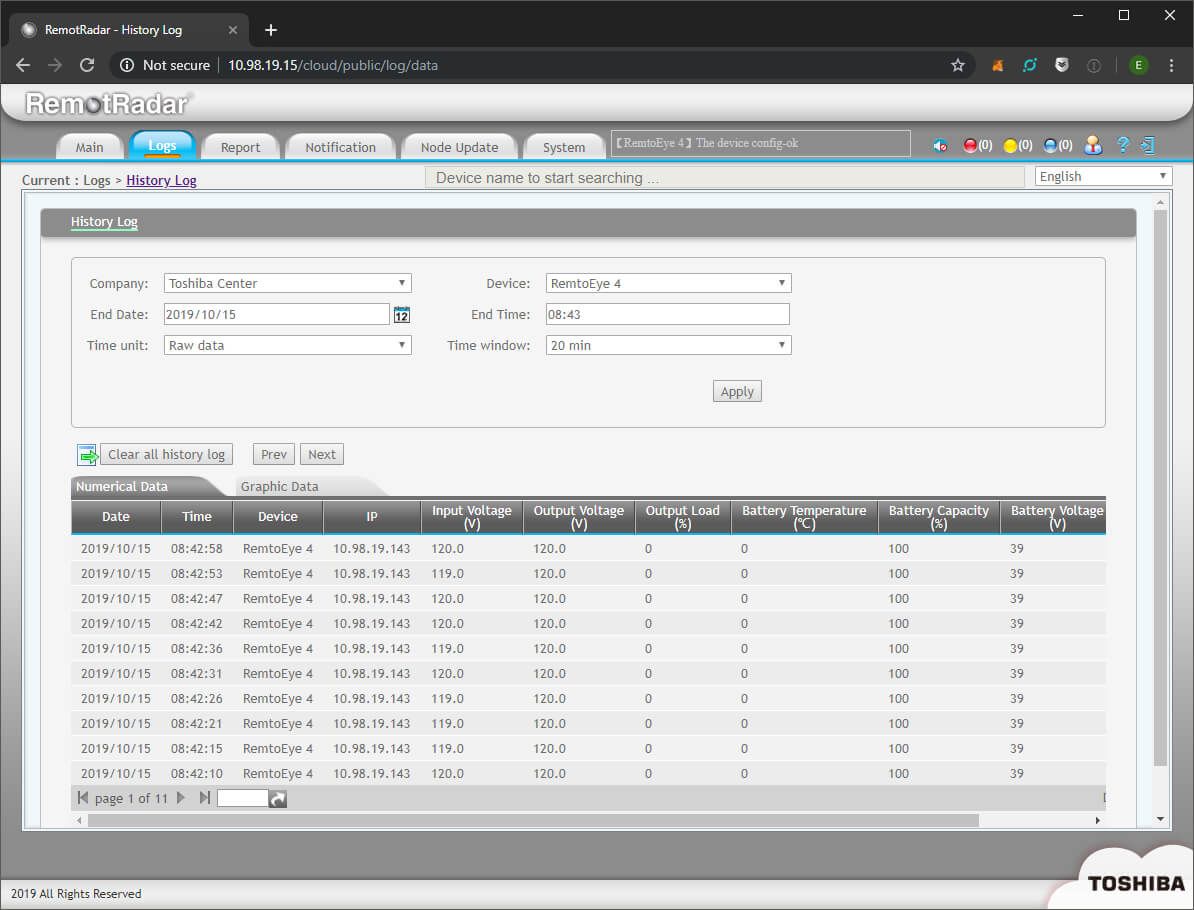
Task: Click the End Time input field
Action: pyautogui.click(x=667, y=315)
